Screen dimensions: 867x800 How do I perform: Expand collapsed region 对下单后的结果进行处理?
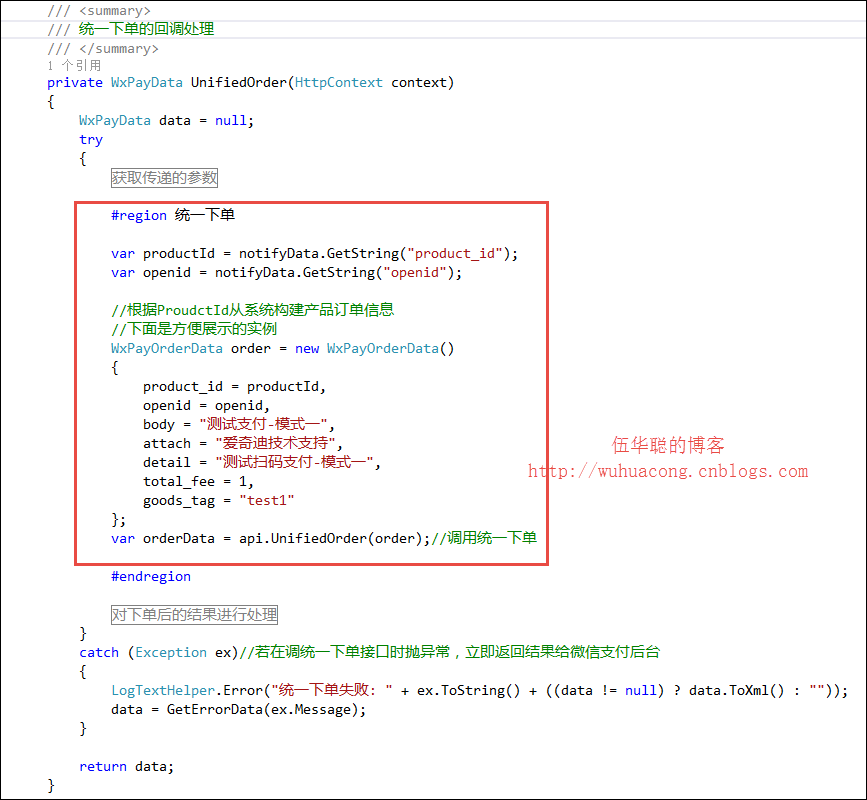[194, 615]
